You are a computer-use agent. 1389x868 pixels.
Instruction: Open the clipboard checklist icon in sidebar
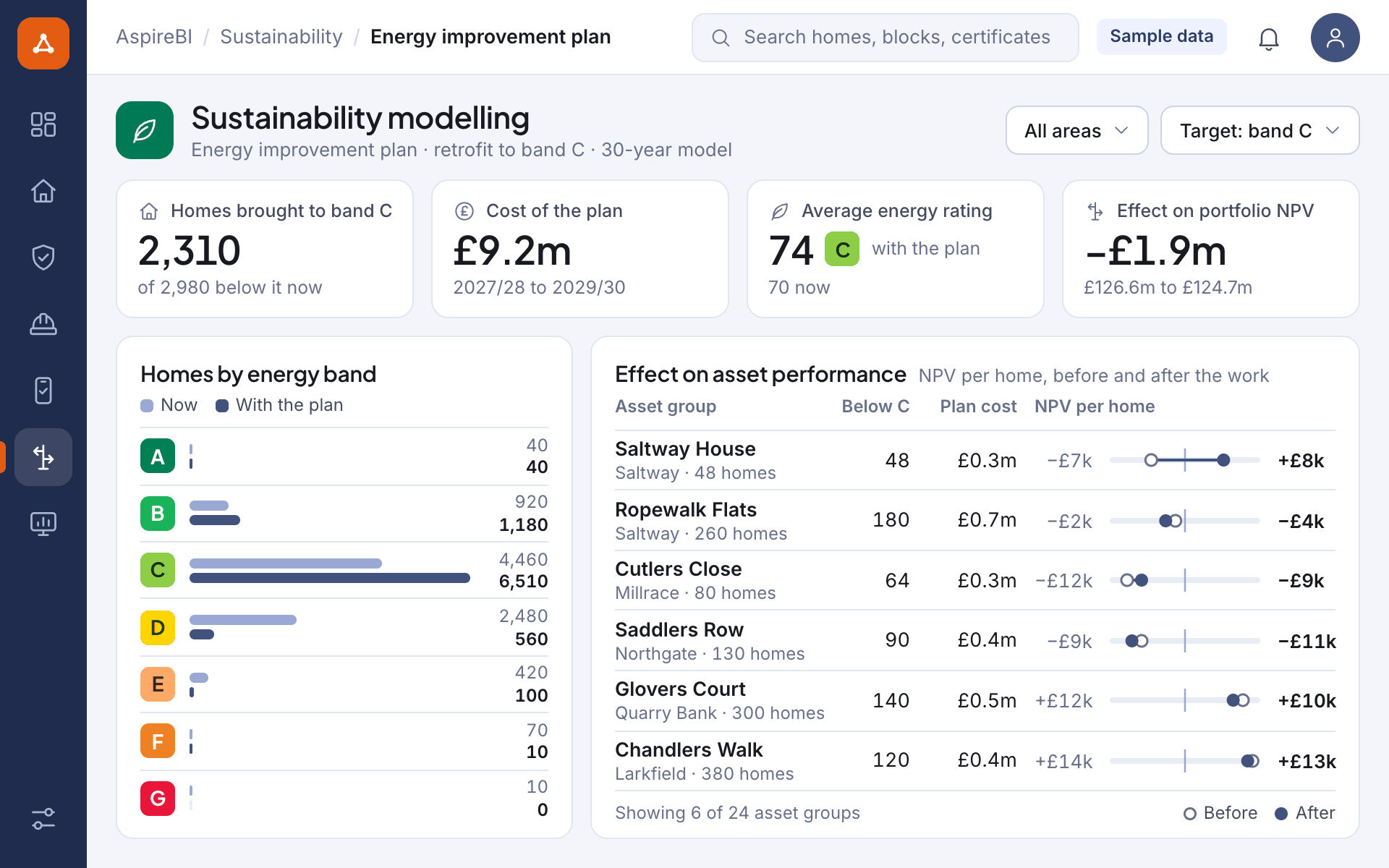pyautogui.click(x=43, y=391)
